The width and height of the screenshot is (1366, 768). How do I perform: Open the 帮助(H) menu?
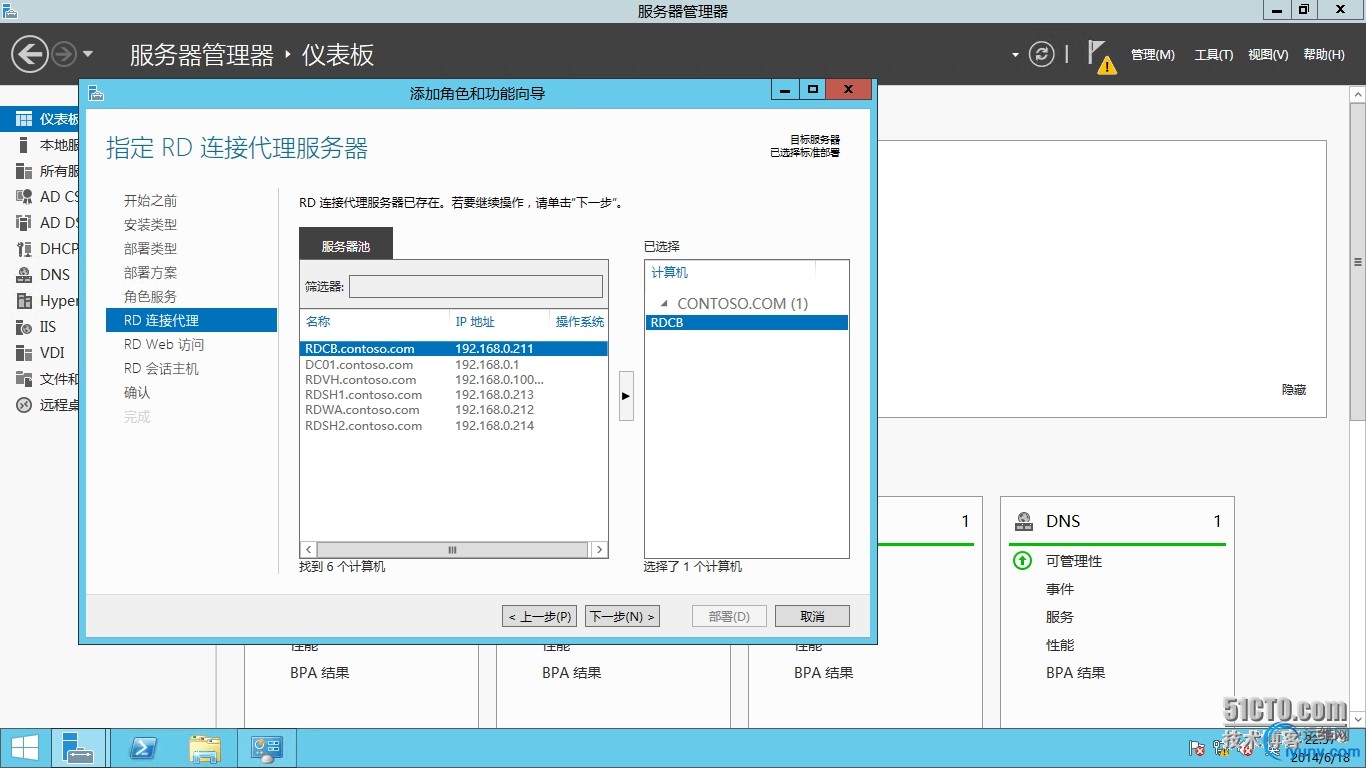click(1324, 55)
